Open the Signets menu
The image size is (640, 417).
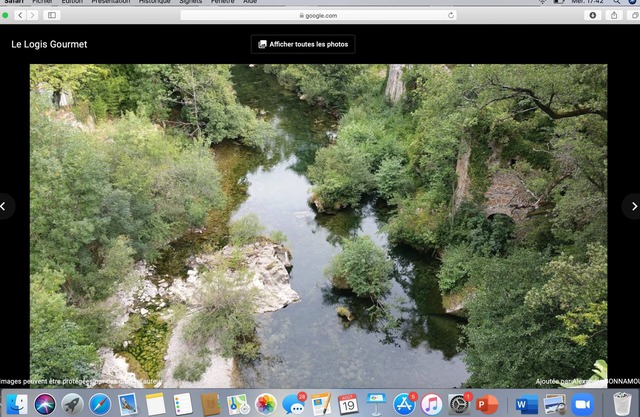pos(190,2)
